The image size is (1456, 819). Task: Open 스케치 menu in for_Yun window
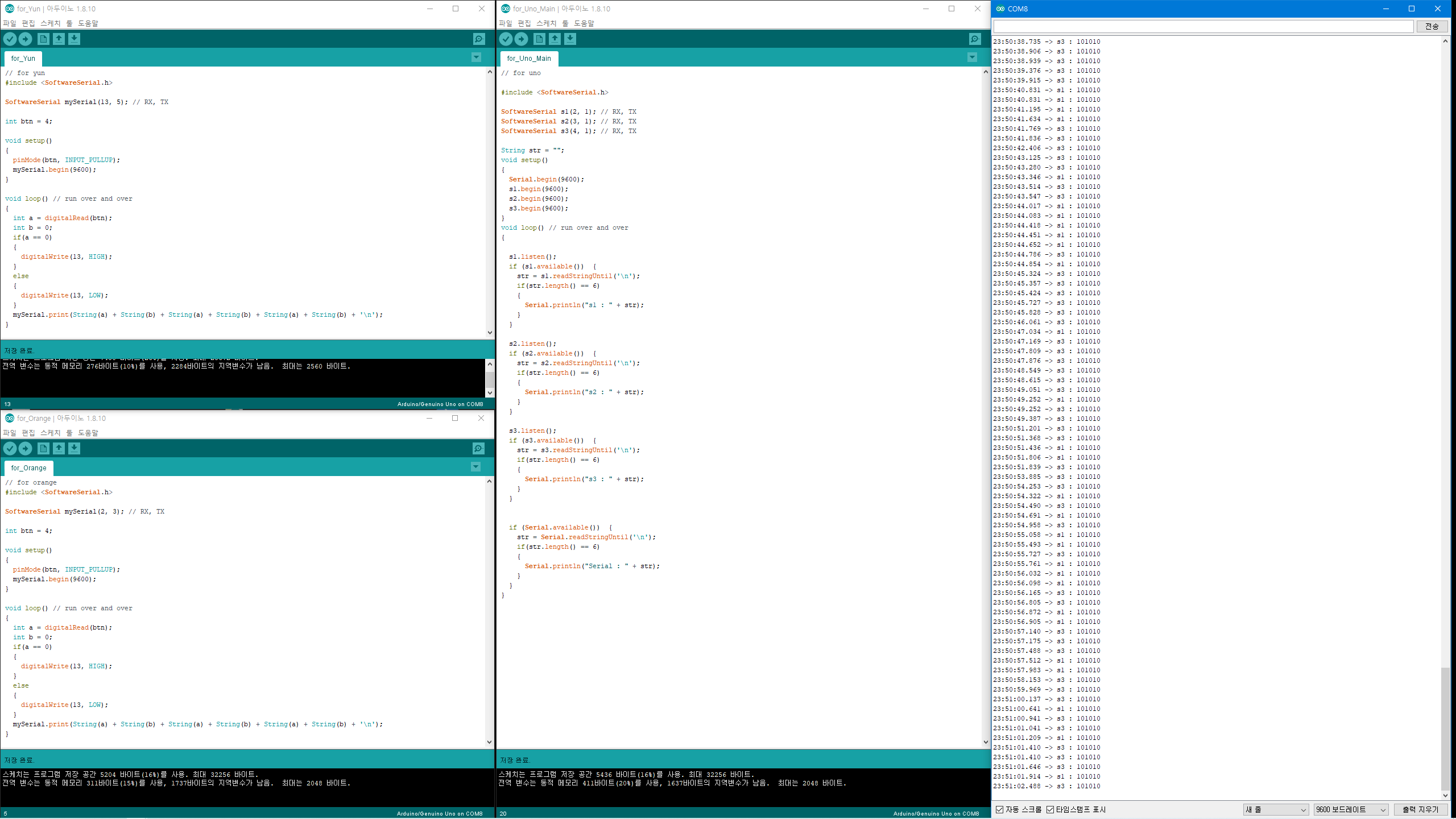50,23
